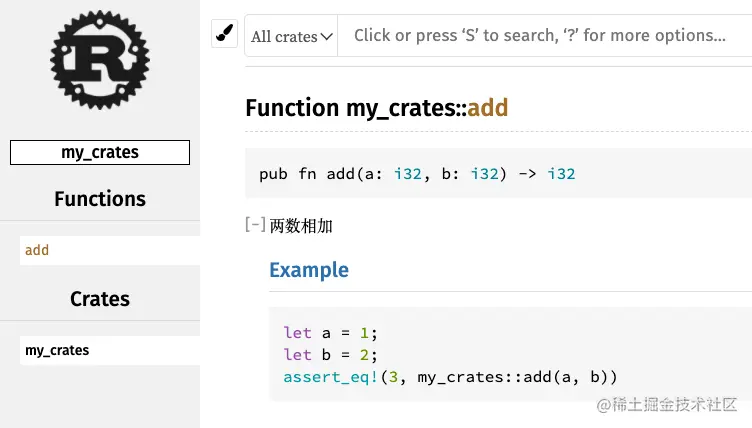
Task: Click my_crates in the Function title
Action: [400, 108]
